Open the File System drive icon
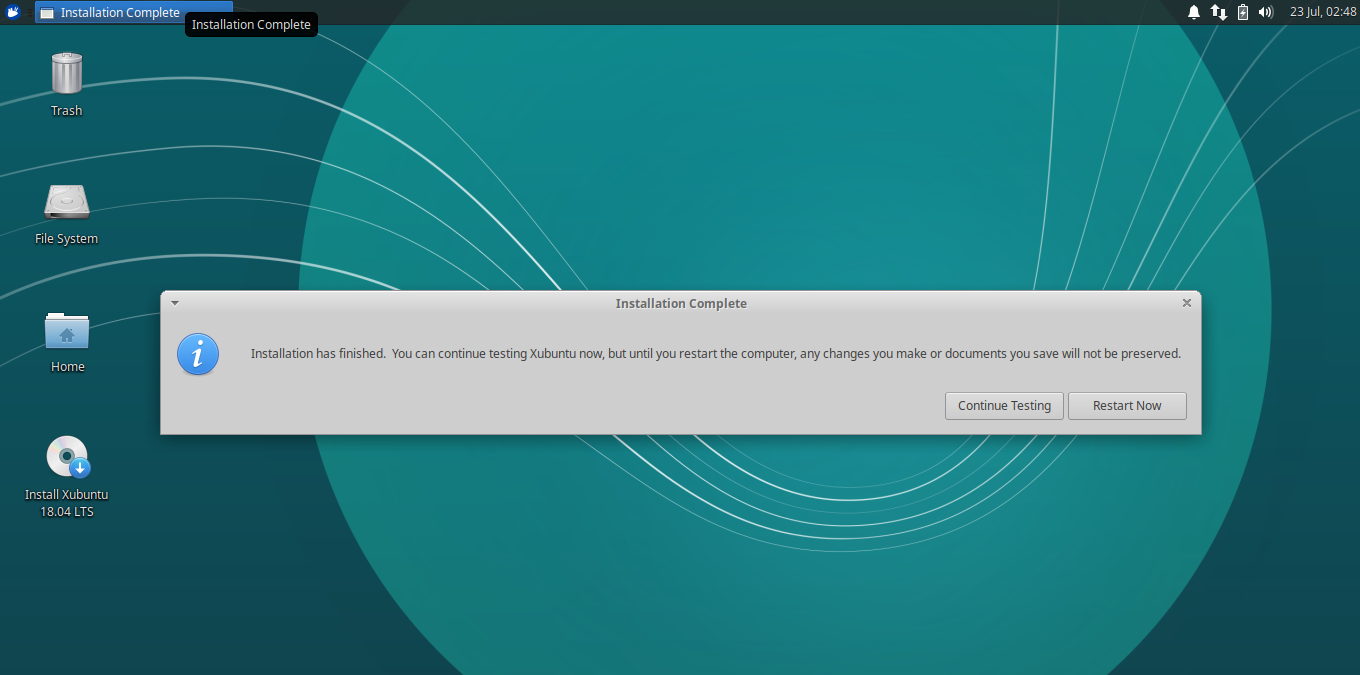This screenshot has height=675, width=1360. (67, 201)
